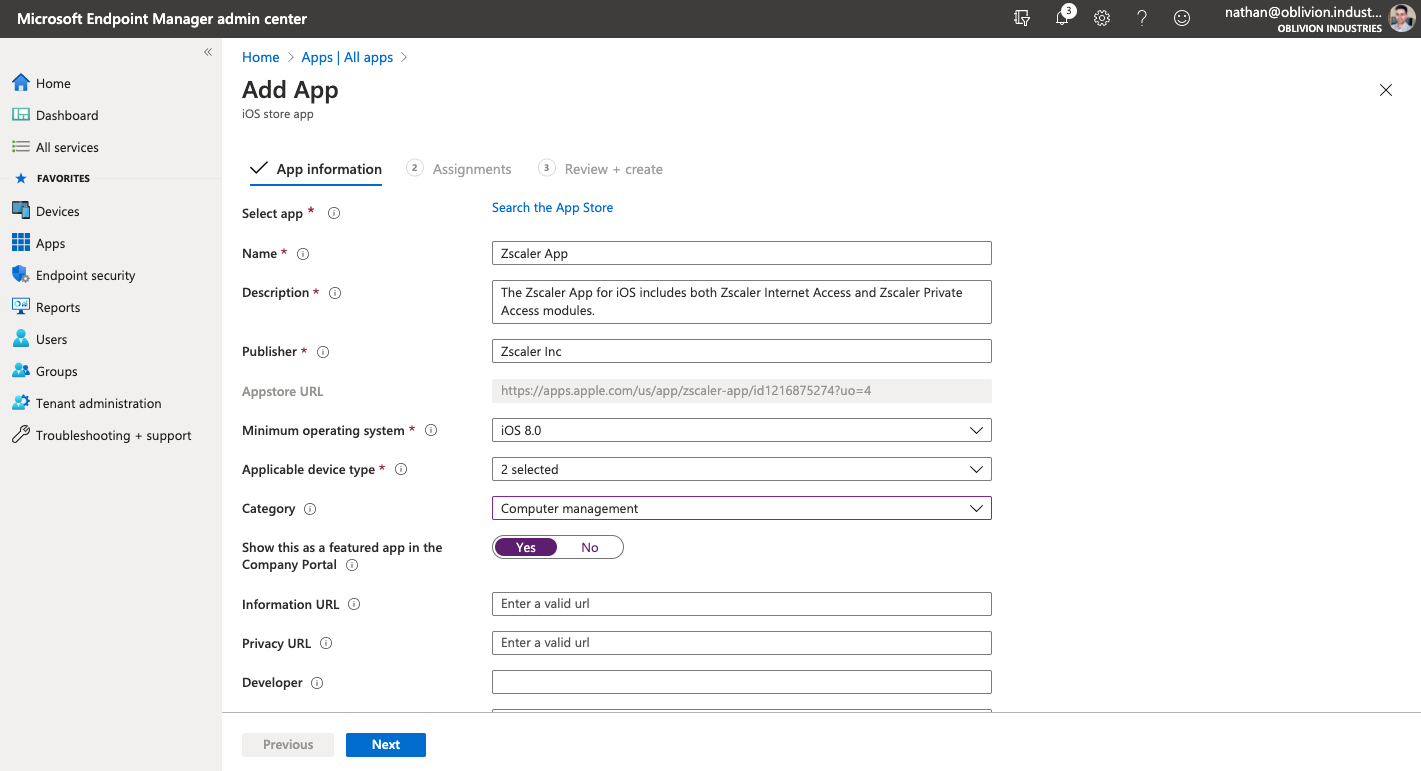Viewport: 1421px width, 771px height.
Task: Set featured app toggle to Yes
Action: click(x=526, y=547)
